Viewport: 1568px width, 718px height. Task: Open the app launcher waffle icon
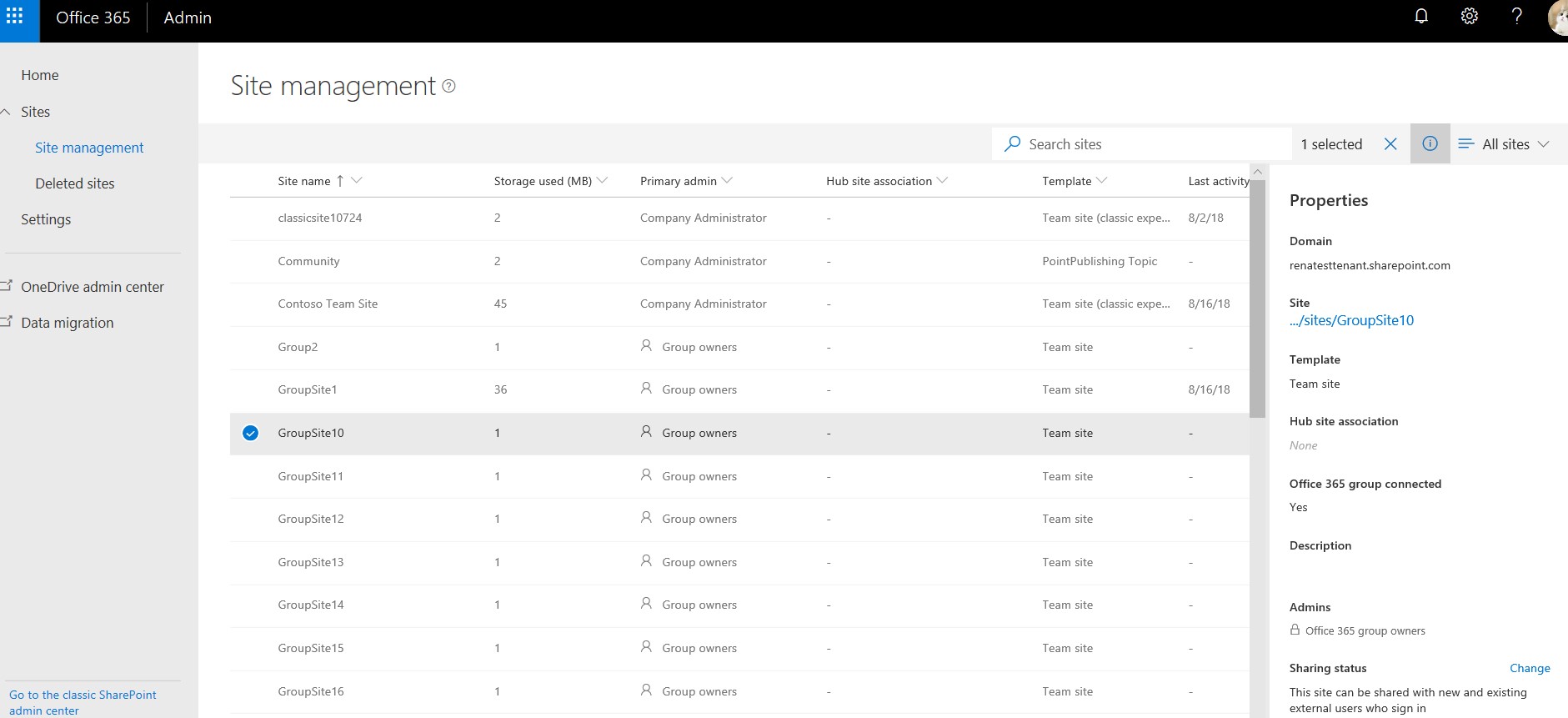tap(15, 17)
